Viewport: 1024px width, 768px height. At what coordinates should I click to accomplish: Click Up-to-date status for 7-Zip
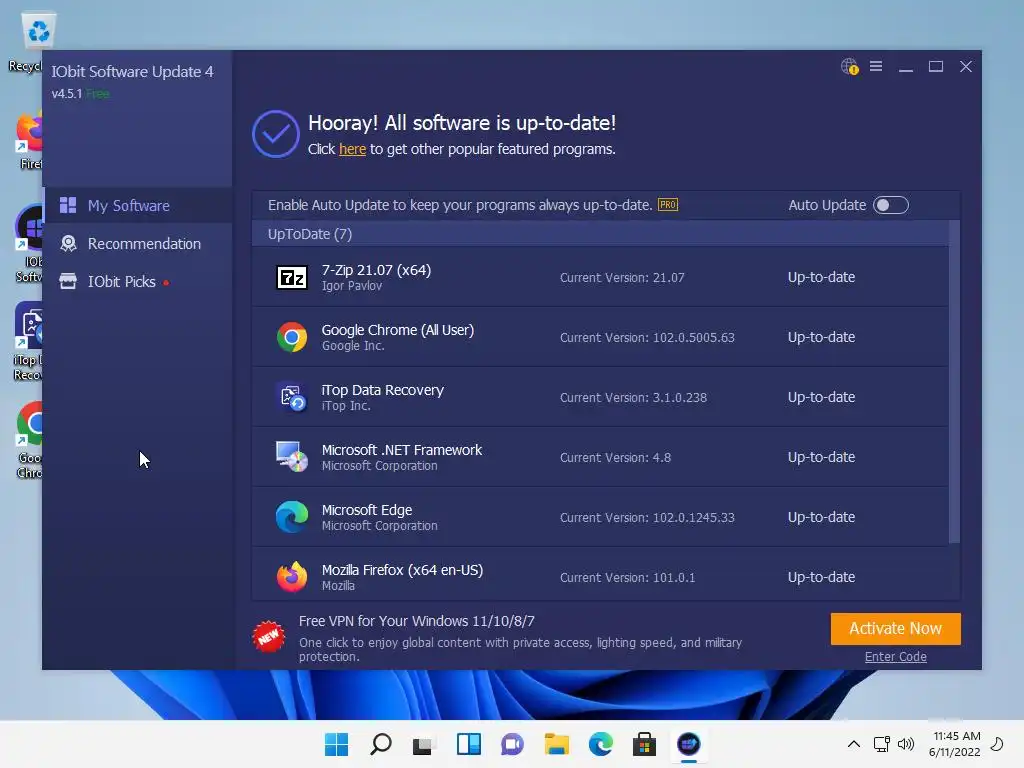click(x=821, y=277)
